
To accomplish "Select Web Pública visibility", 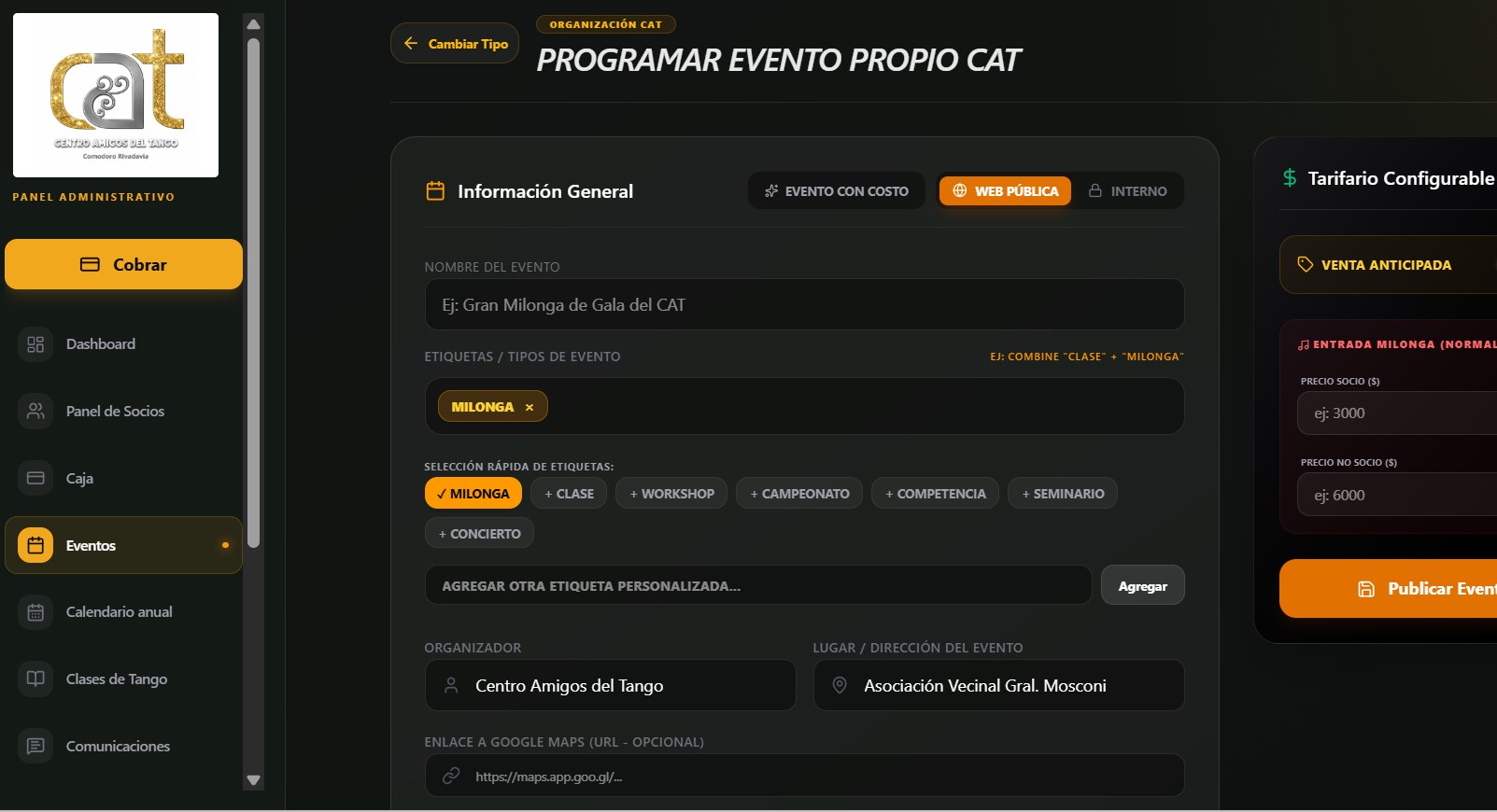I will point(1005,190).
